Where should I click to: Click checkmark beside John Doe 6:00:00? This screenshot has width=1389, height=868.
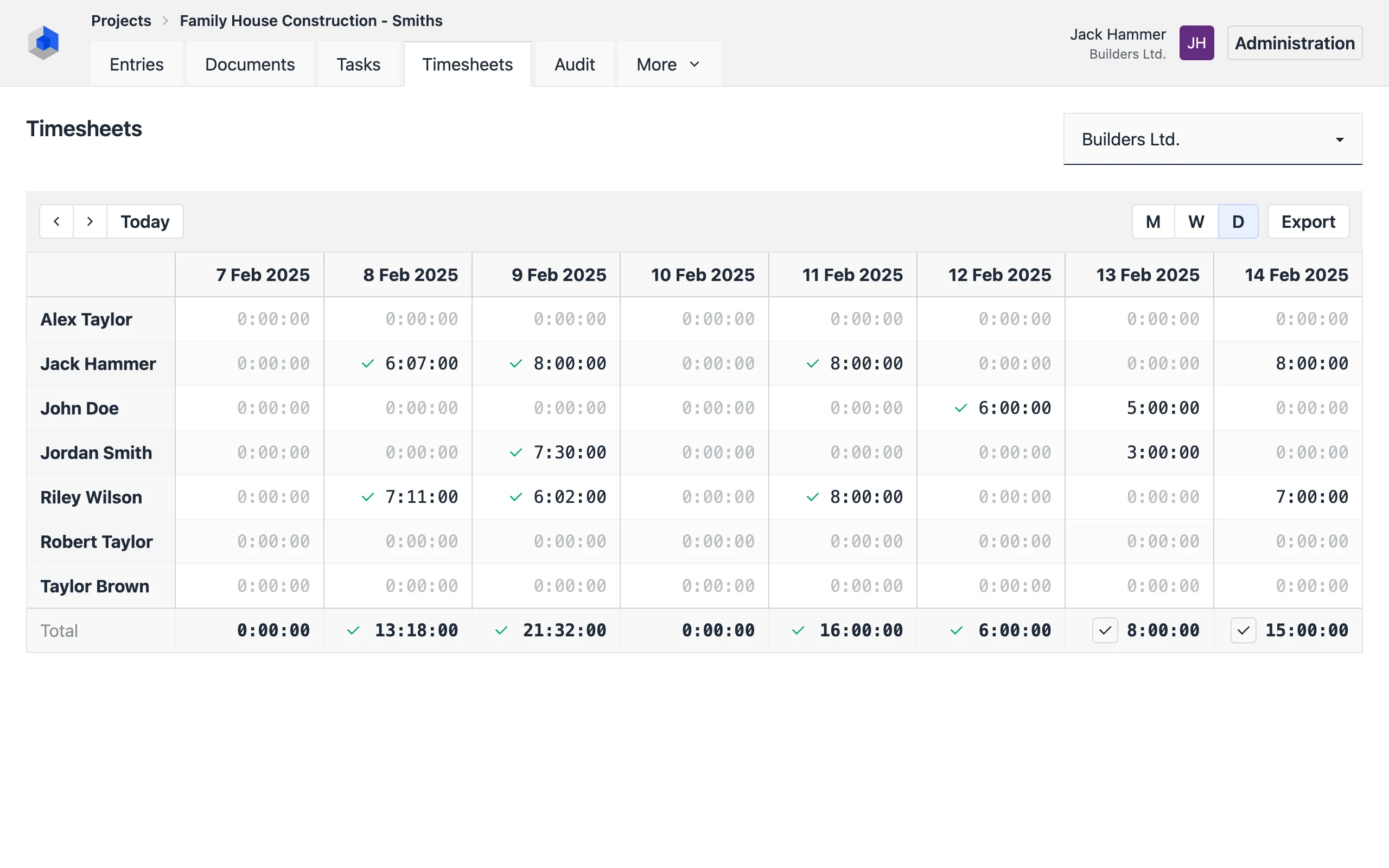[961, 408]
